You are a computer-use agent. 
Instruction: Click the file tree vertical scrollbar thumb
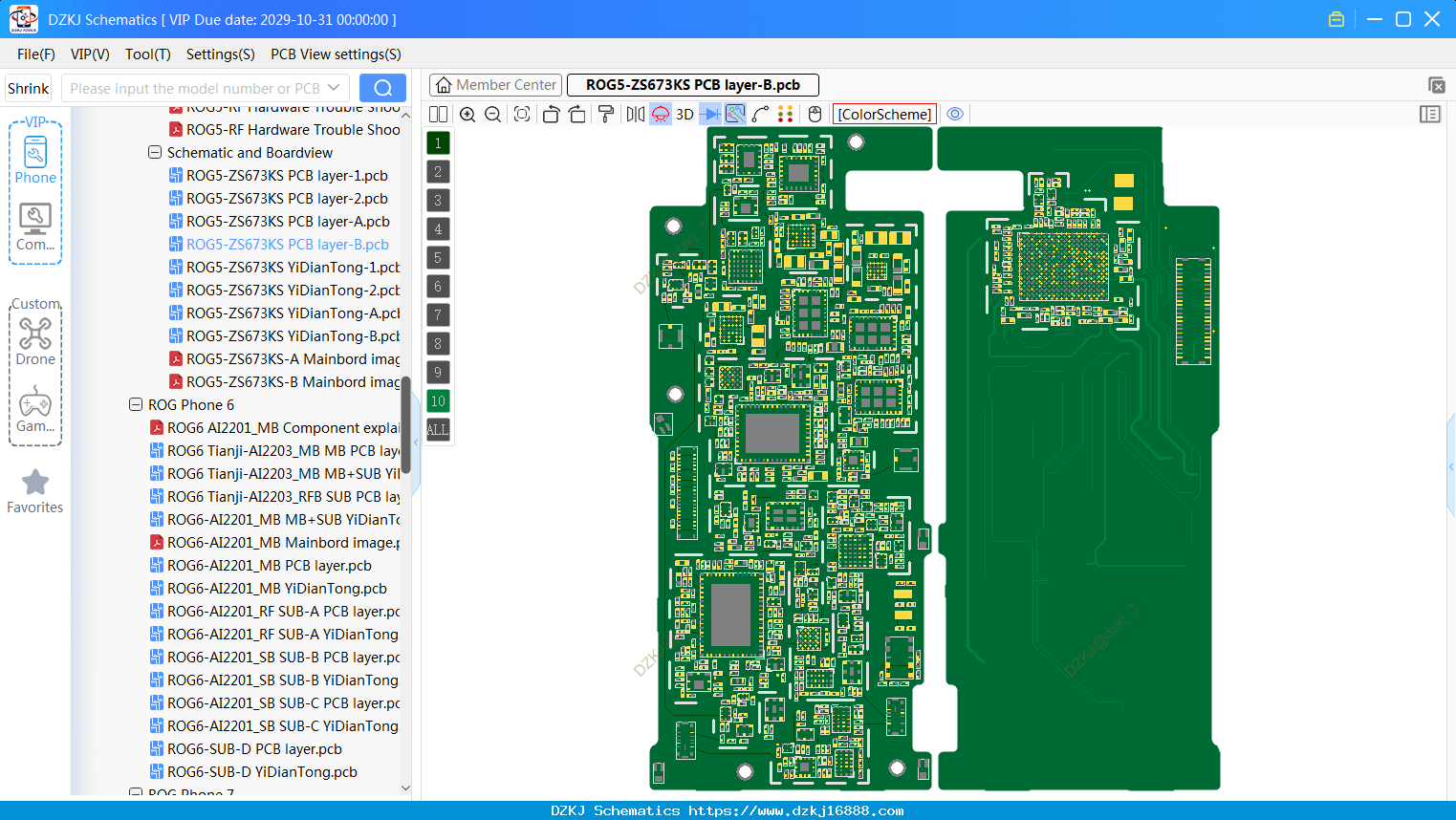click(405, 425)
